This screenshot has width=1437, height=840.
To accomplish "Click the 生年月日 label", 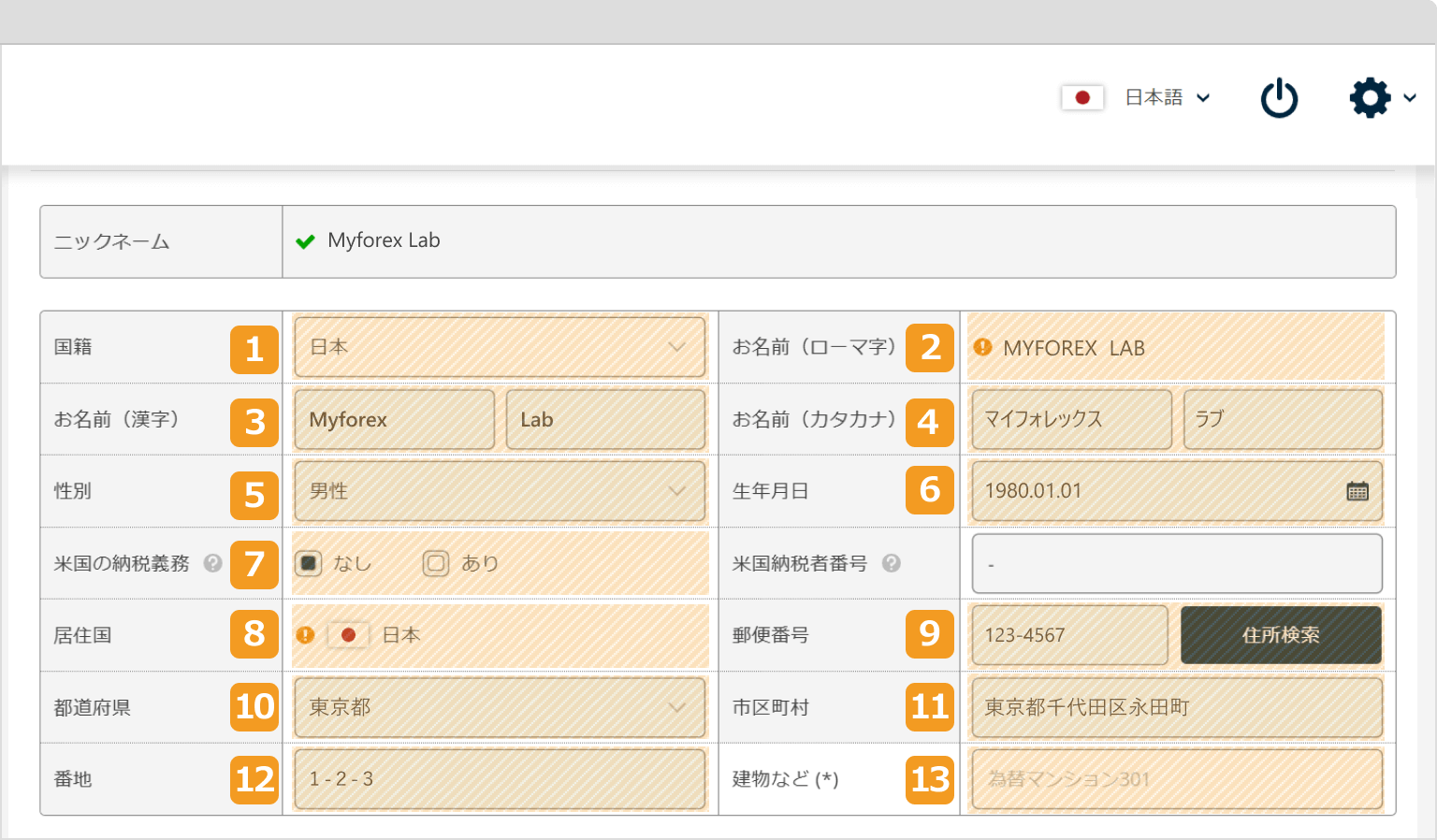I will (770, 491).
